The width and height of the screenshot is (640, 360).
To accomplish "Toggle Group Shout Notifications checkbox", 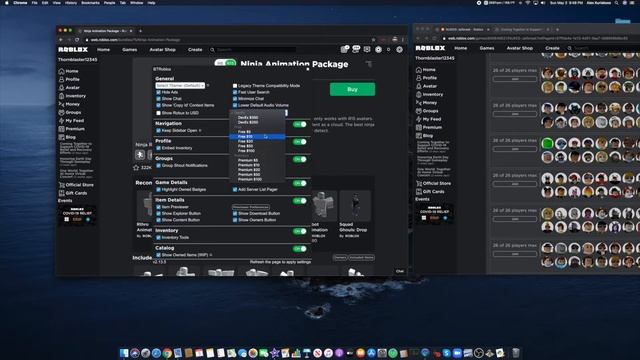I will (x=158, y=166).
